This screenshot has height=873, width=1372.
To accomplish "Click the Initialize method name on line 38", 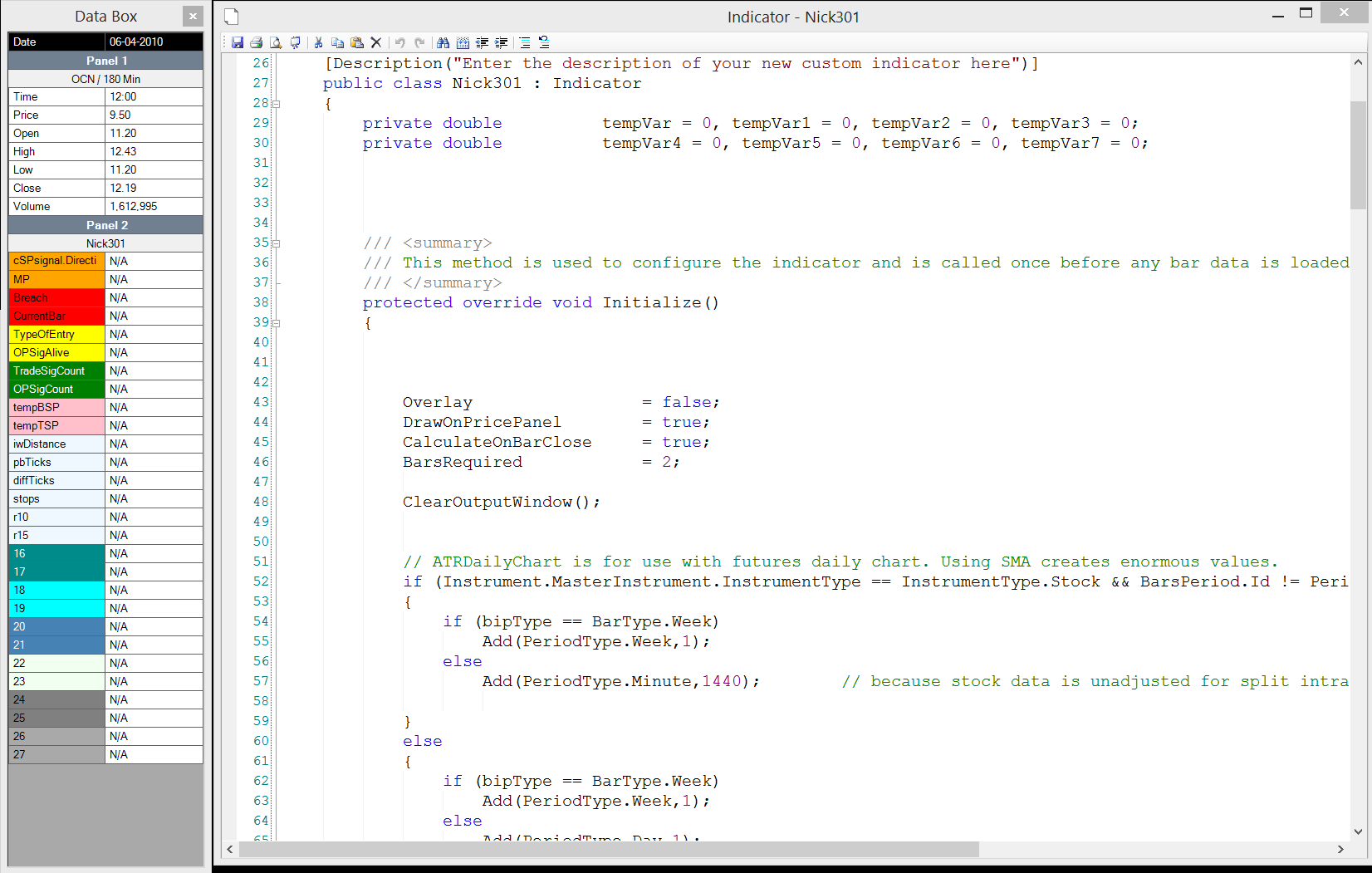I will (x=652, y=302).
